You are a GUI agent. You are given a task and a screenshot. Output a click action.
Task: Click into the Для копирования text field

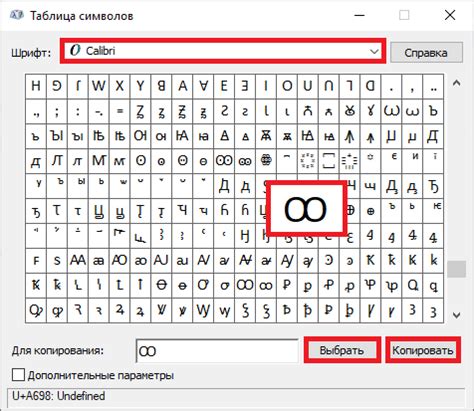tap(217, 351)
